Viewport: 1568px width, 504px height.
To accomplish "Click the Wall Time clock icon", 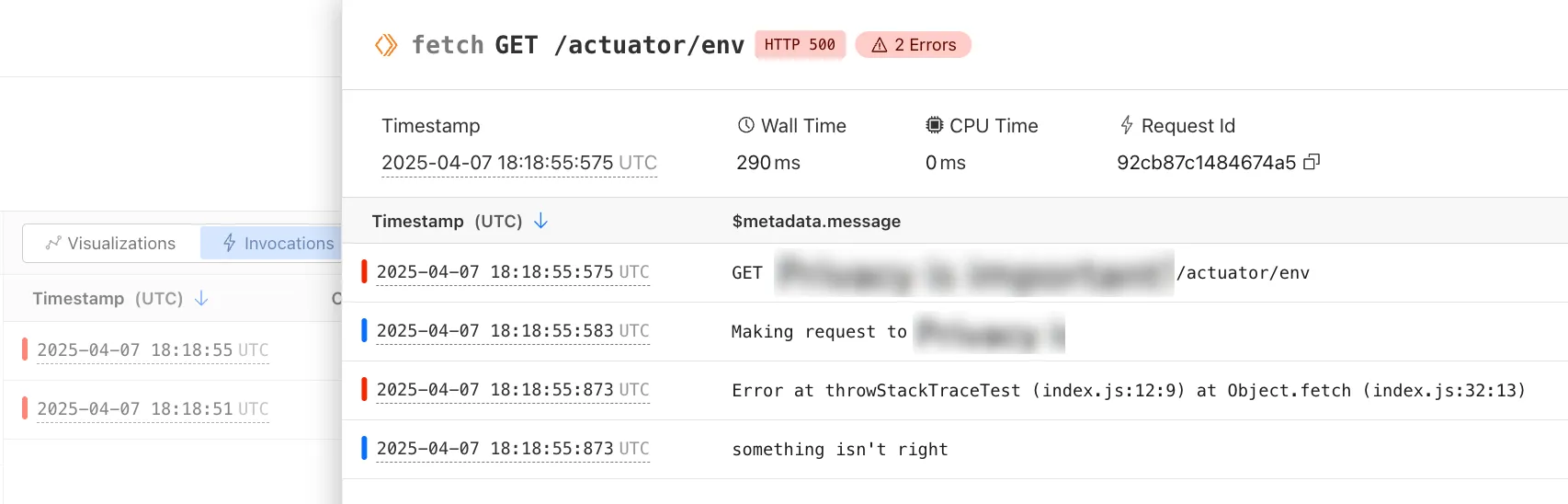I will (745, 125).
